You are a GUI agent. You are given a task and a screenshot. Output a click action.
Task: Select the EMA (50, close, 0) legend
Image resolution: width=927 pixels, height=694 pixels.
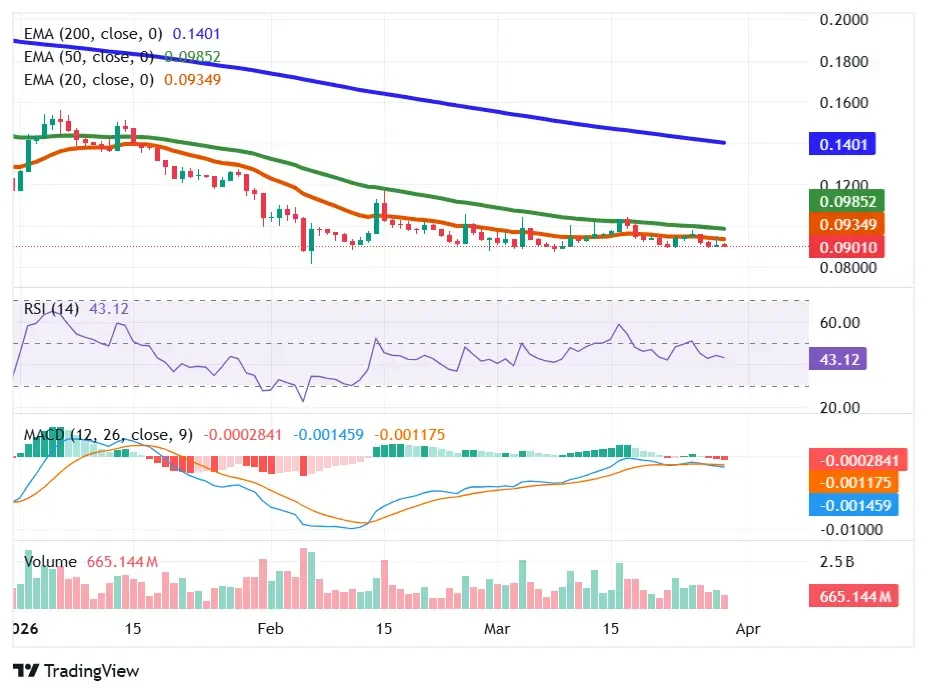87,57
